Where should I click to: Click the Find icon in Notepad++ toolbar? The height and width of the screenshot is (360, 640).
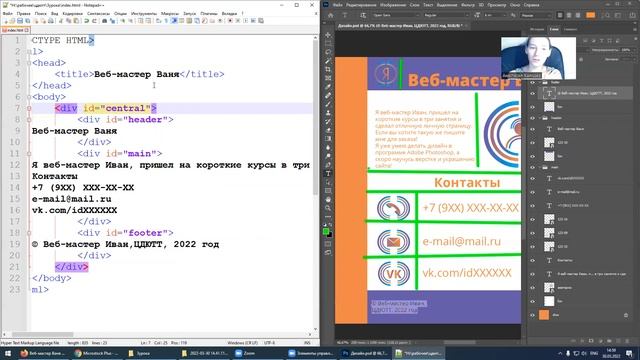click(105, 20)
